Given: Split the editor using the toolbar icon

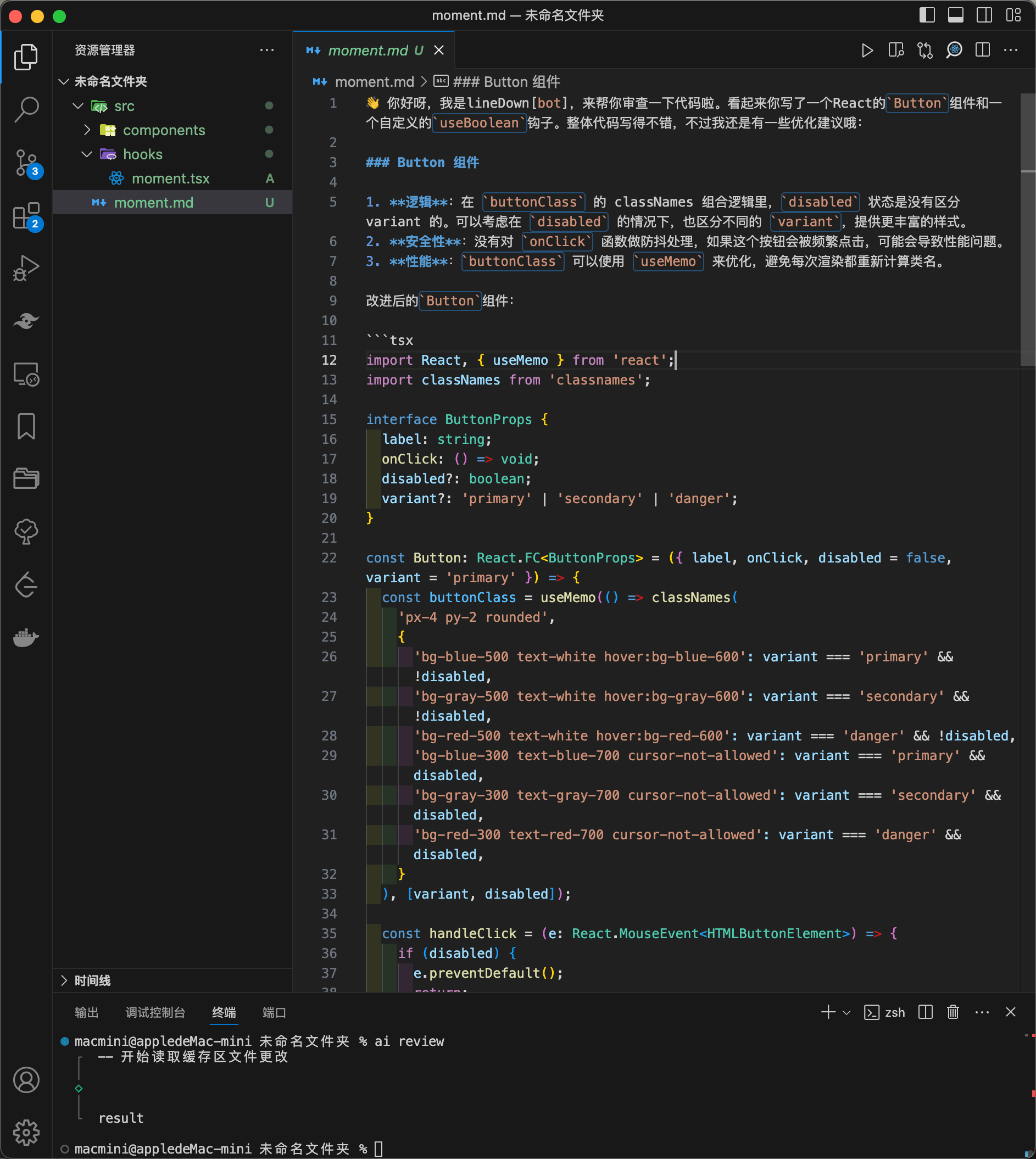Looking at the screenshot, I should coord(982,50).
